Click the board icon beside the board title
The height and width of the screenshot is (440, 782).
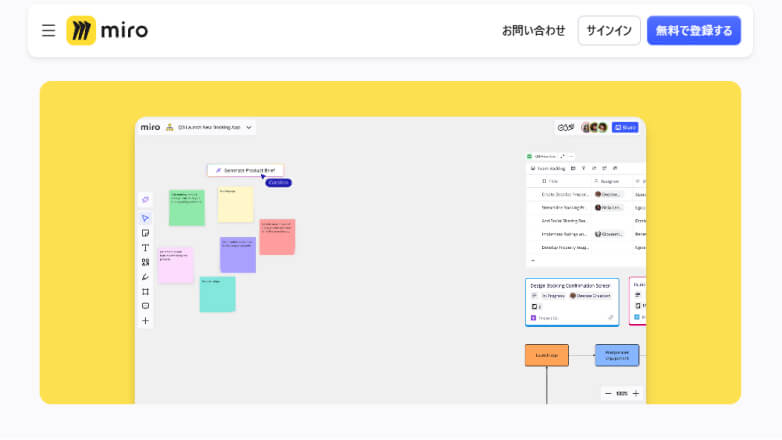(170, 127)
